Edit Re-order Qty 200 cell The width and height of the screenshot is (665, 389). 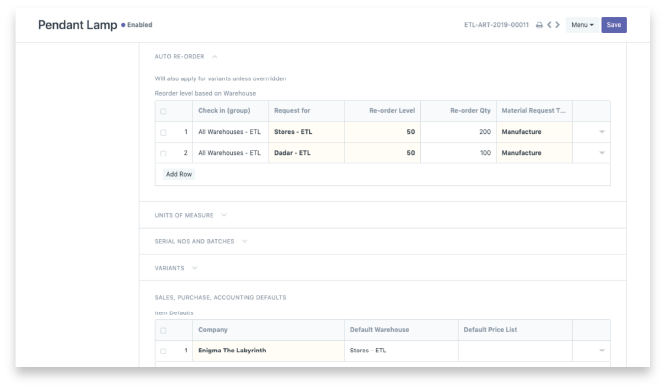click(458, 132)
